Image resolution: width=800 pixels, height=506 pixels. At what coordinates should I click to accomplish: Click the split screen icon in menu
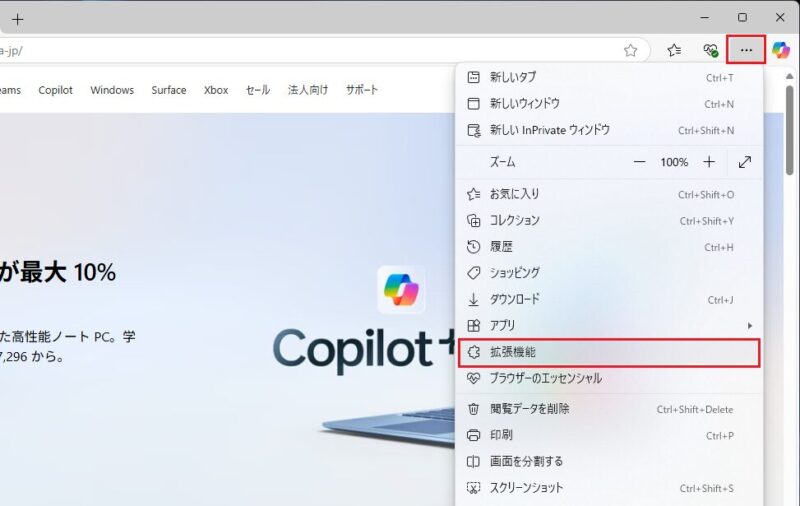473,462
